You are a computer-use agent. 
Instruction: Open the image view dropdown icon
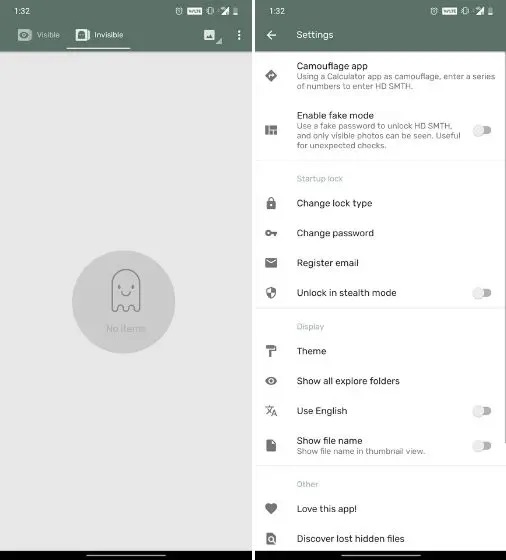(x=212, y=36)
